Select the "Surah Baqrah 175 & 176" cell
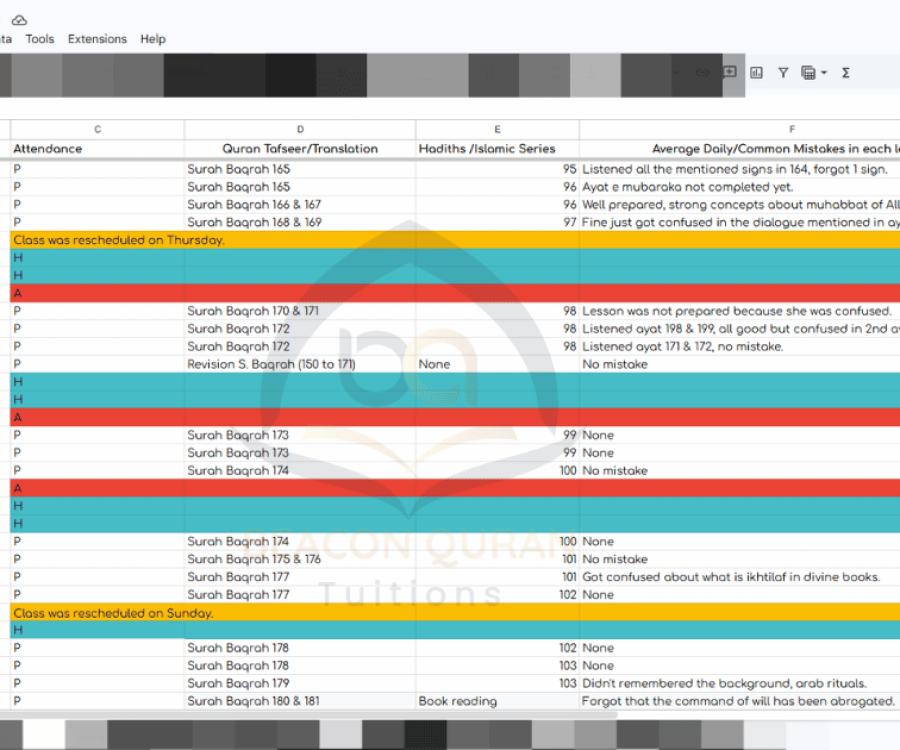 (x=300, y=559)
